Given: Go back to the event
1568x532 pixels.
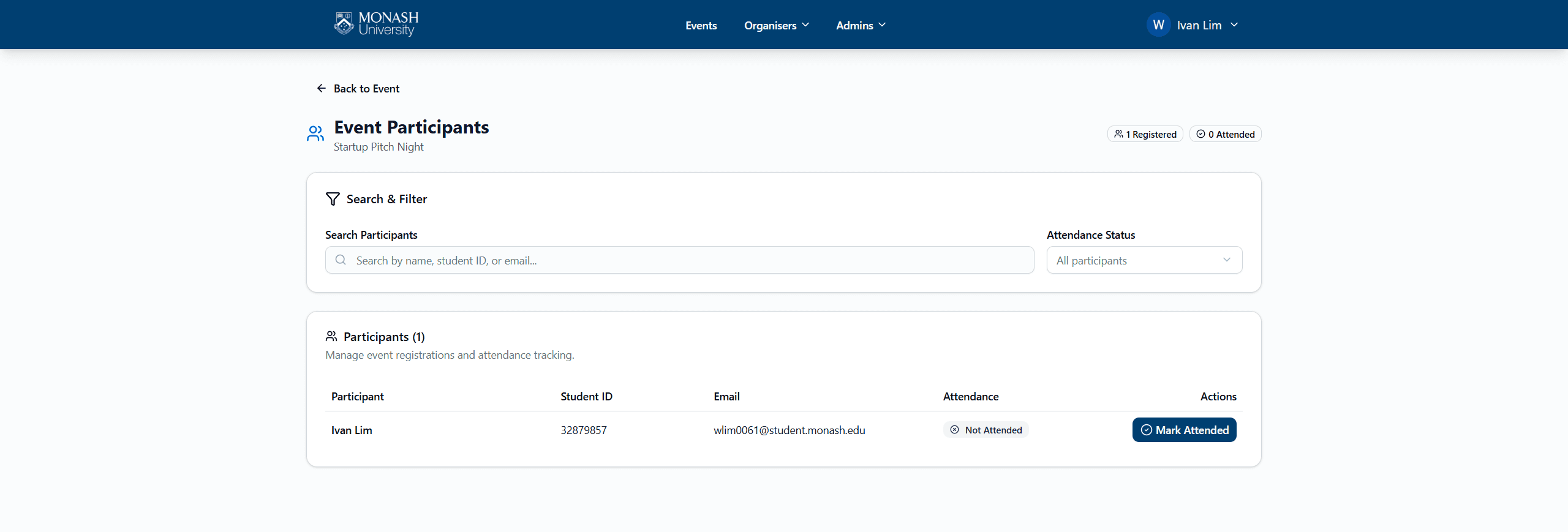Looking at the screenshot, I should [x=366, y=89].
